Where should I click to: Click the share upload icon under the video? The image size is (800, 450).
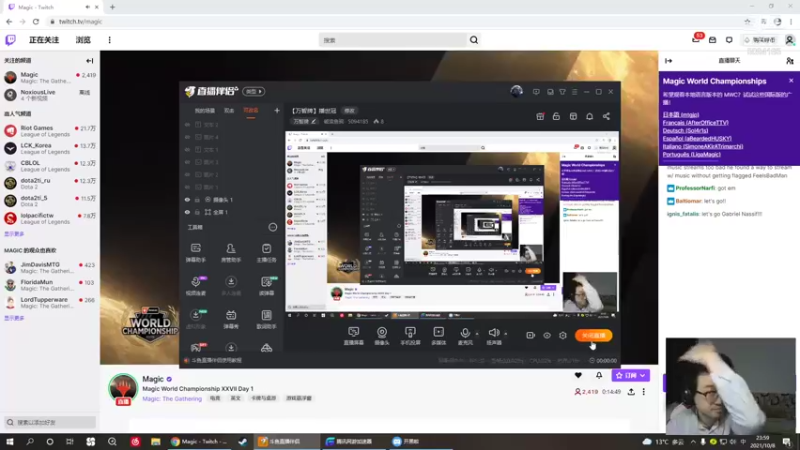(631, 392)
